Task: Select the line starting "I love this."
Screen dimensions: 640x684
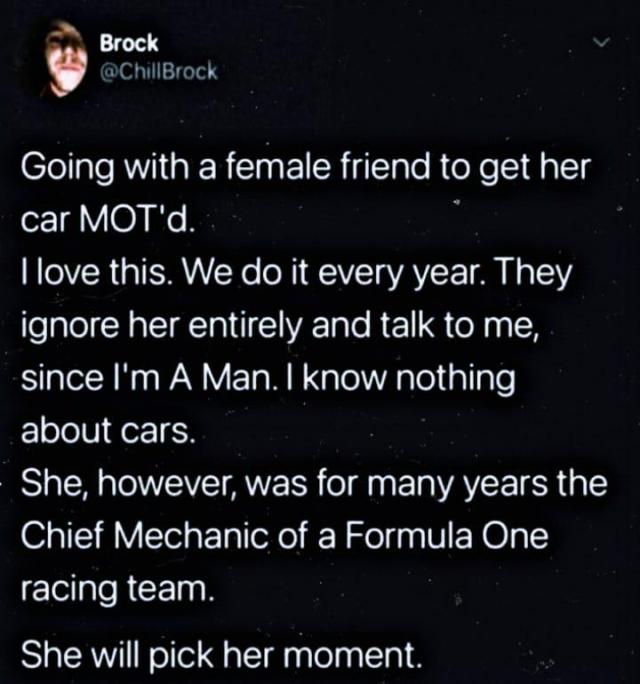Action: [296, 274]
